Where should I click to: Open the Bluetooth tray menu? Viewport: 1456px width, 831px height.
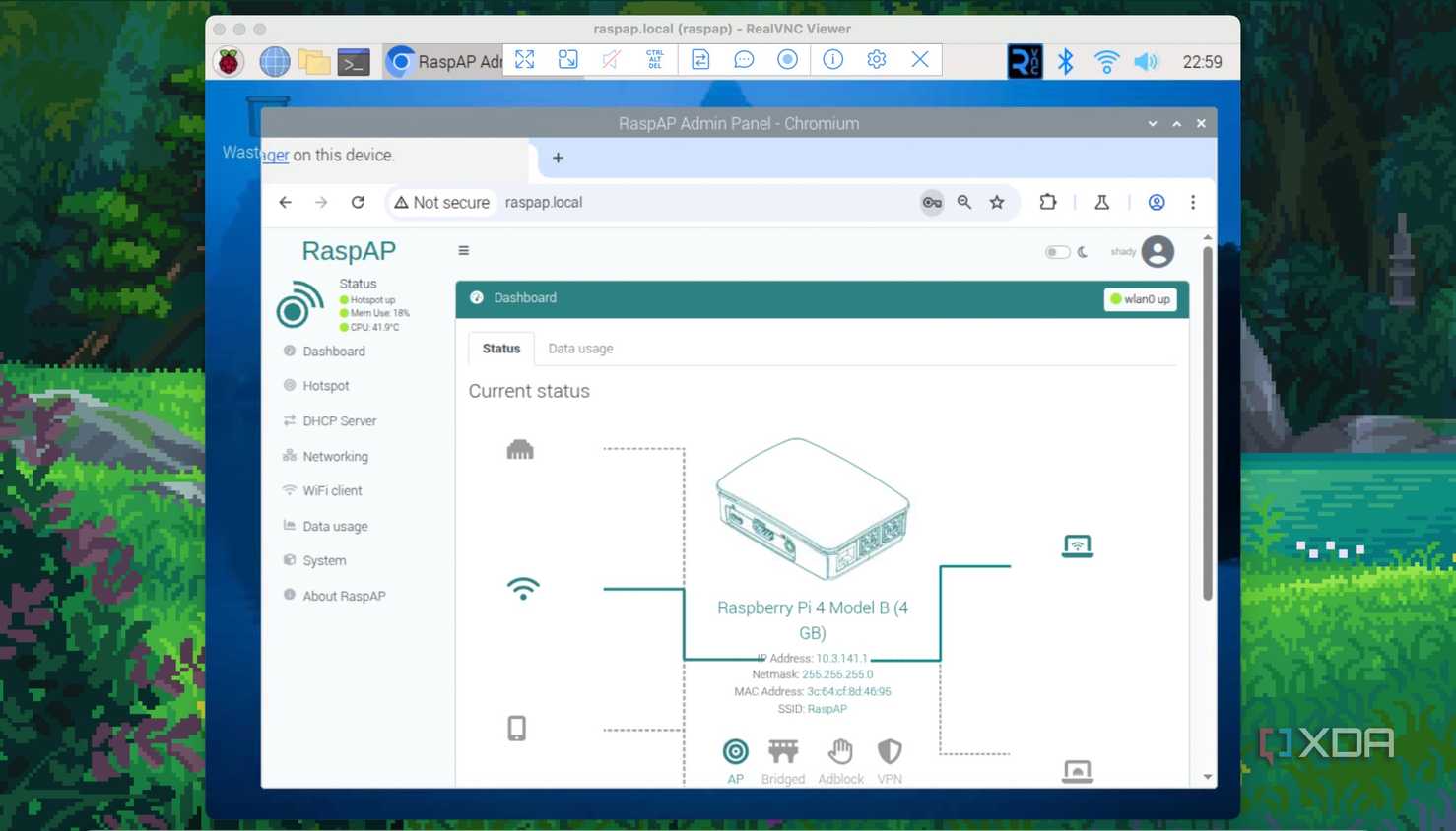(x=1066, y=62)
